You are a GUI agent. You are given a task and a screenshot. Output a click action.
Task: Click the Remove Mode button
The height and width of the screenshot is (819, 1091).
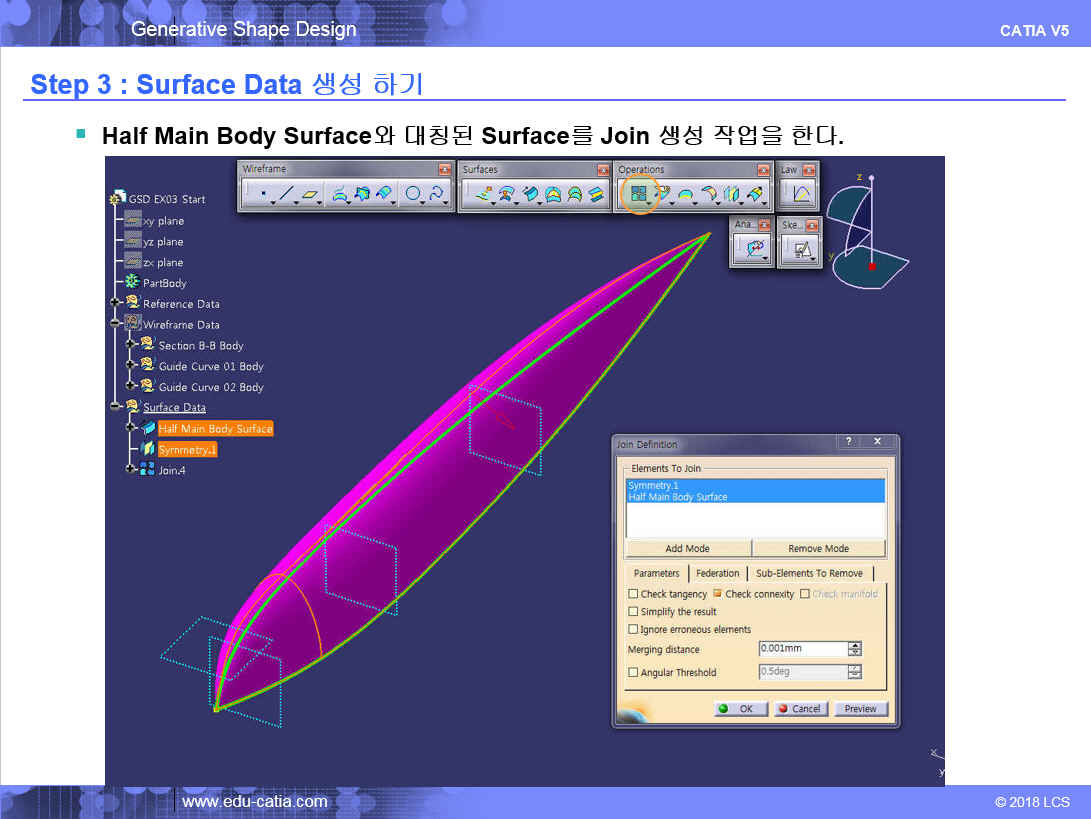(x=818, y=548)
